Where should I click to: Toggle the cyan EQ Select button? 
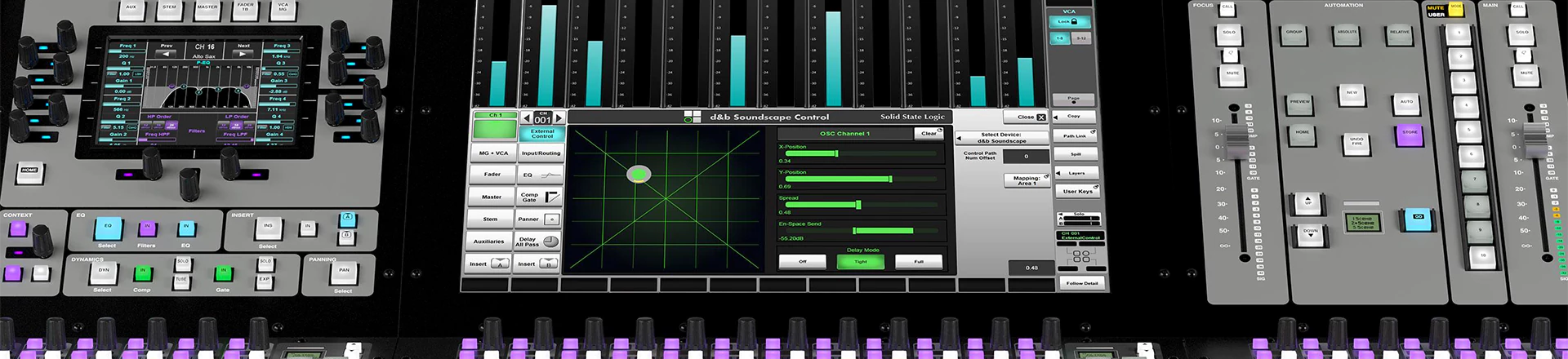[x=107, y=228]
